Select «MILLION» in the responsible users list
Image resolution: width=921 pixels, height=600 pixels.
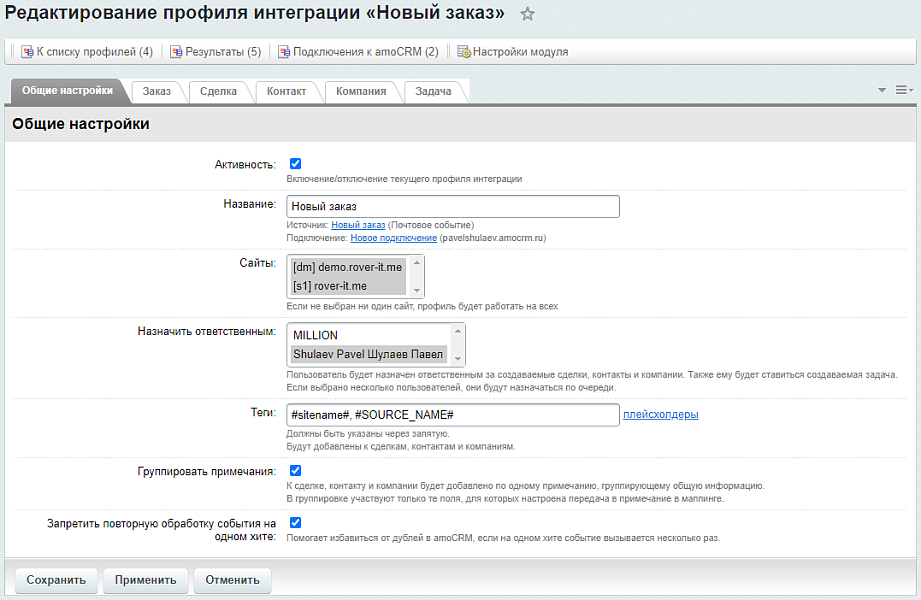[x=316, y=333]
